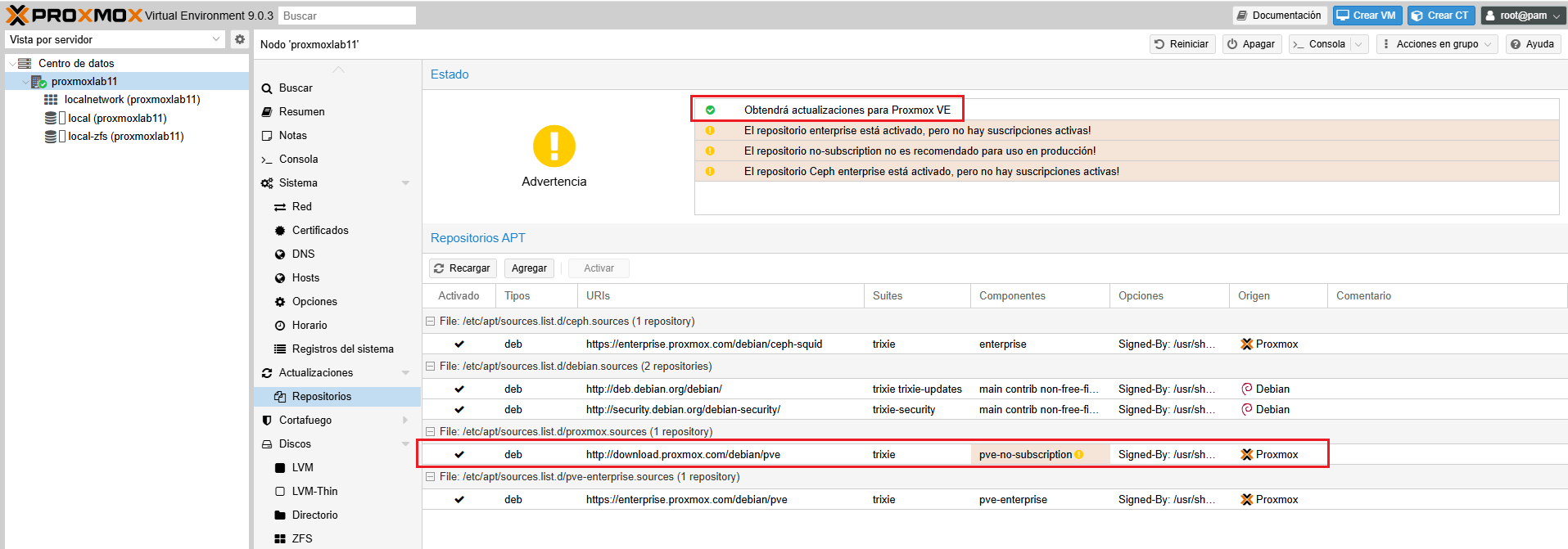Open the root@pam user menu
The width and height of the screenshot is (1568, 549).
click(x=1523, y=16)
